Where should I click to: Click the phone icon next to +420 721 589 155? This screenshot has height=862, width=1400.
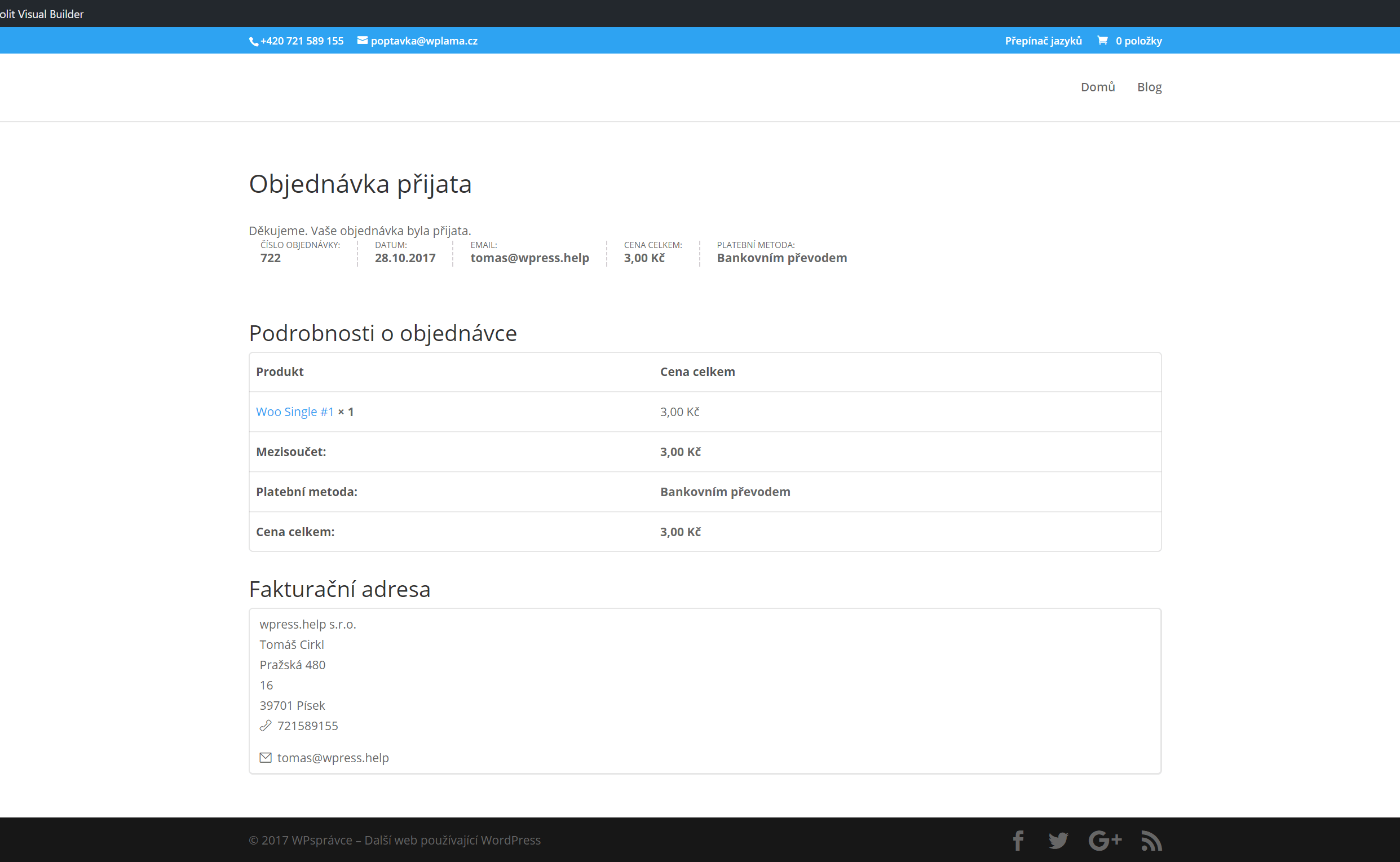click(x=253, y=41)
